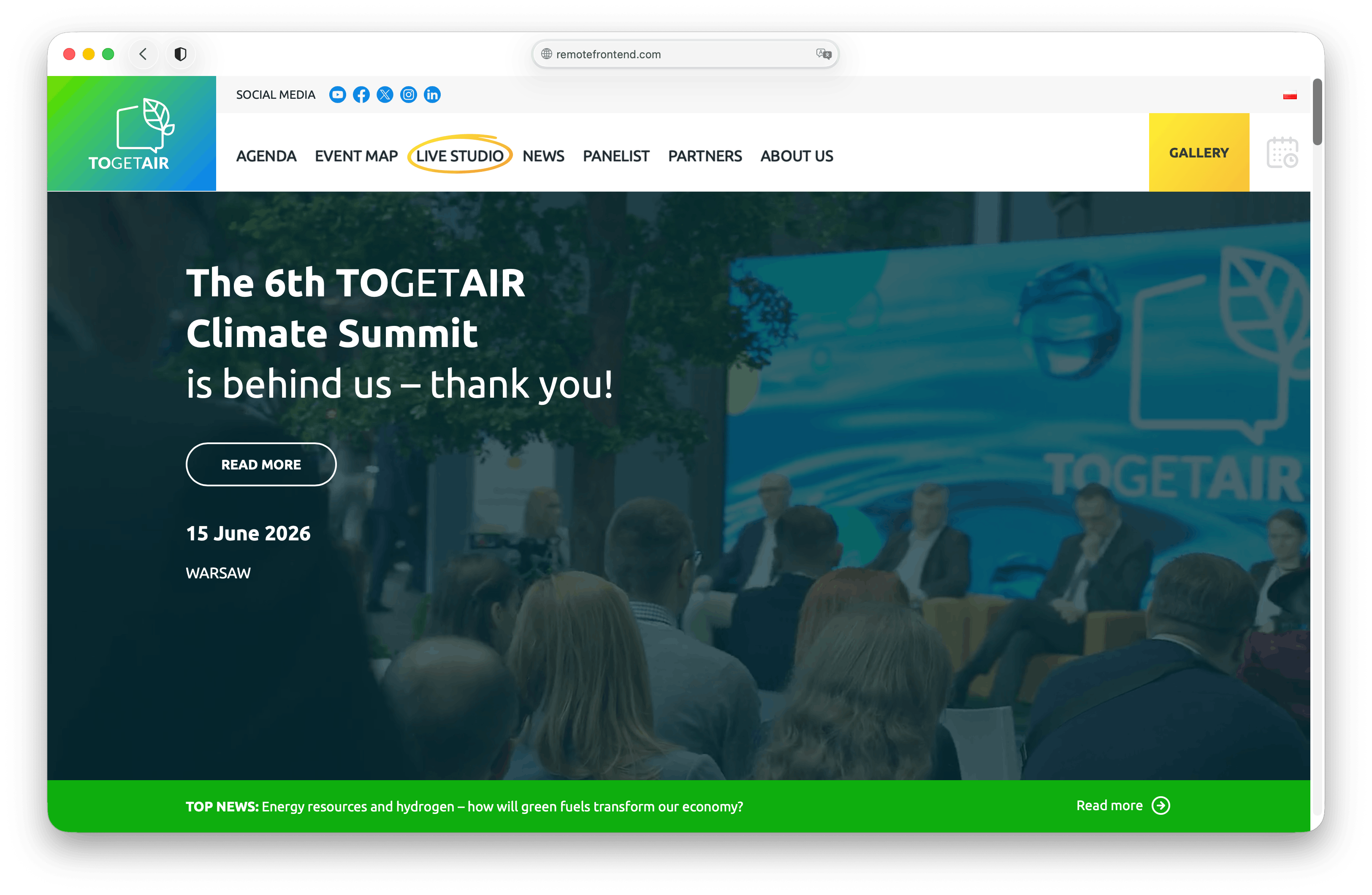Click the page vertical scrollbar
1372x895 pixels.
[x=1317, y=112]
